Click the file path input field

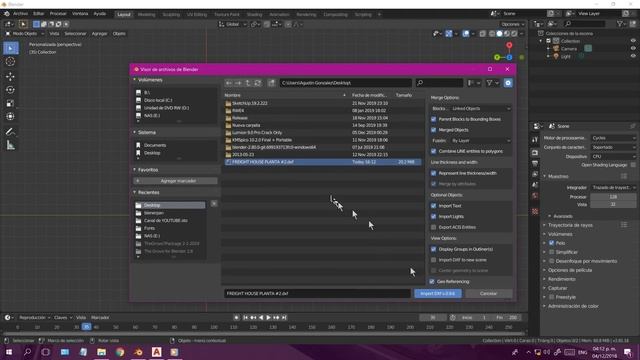[345, 83]
